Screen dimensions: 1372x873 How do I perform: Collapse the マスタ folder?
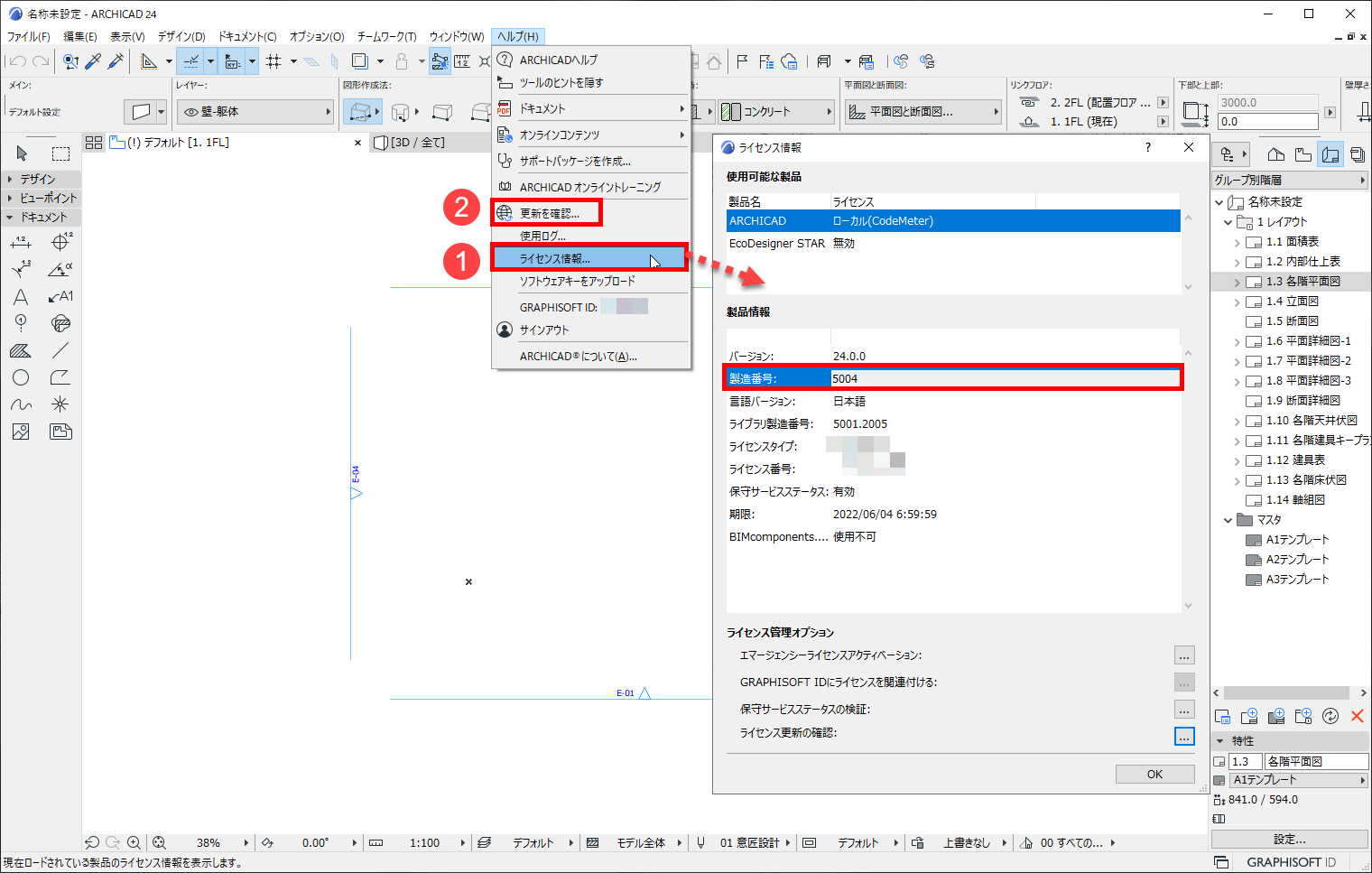point(1228,520)
